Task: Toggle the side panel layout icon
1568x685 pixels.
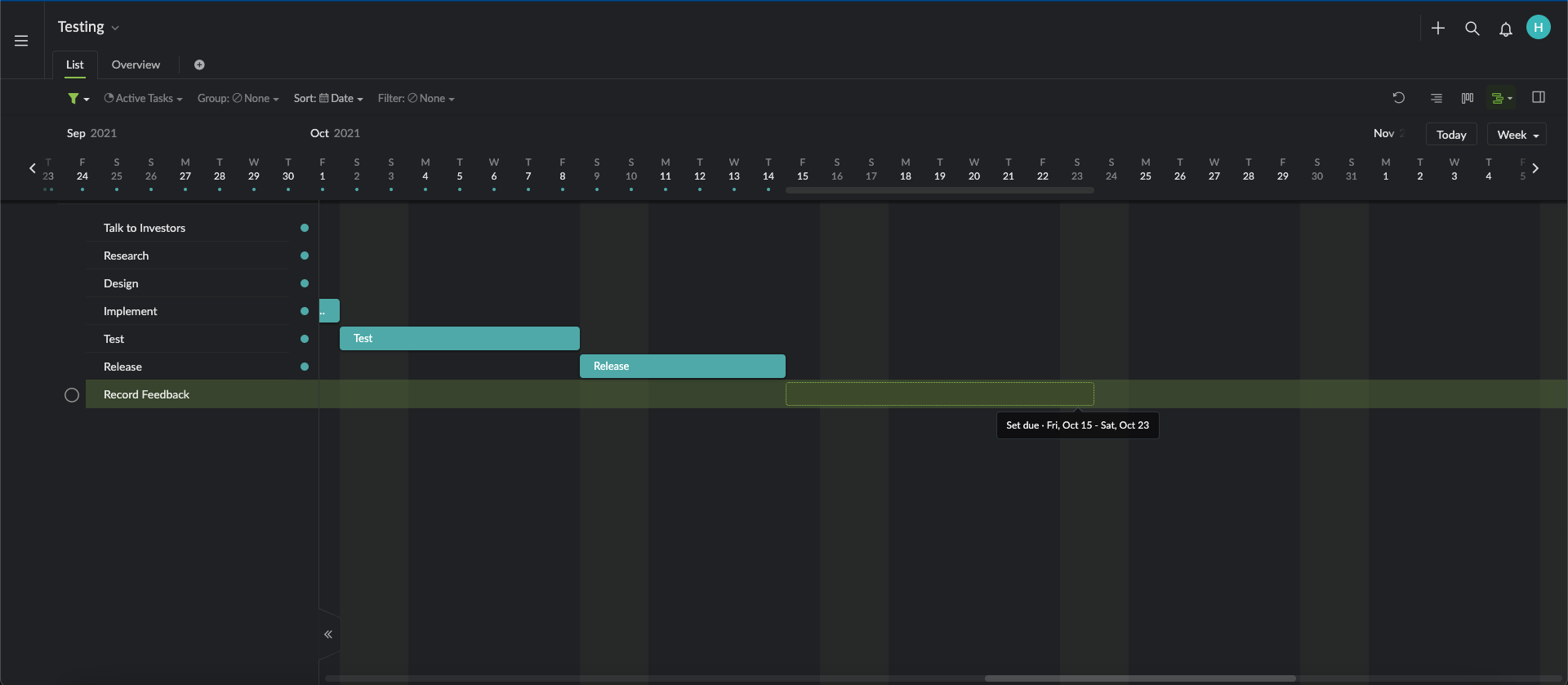Action: pos(1539,97)
